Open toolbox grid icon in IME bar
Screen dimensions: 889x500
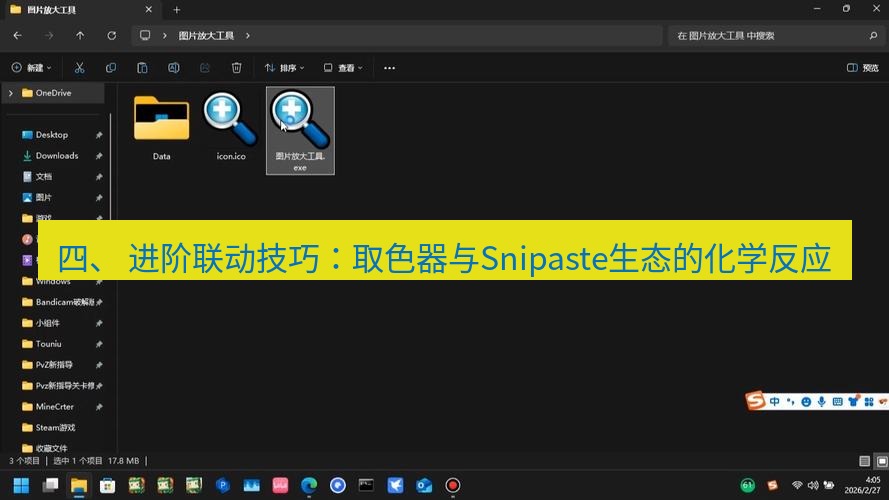(x=869, y=402)
